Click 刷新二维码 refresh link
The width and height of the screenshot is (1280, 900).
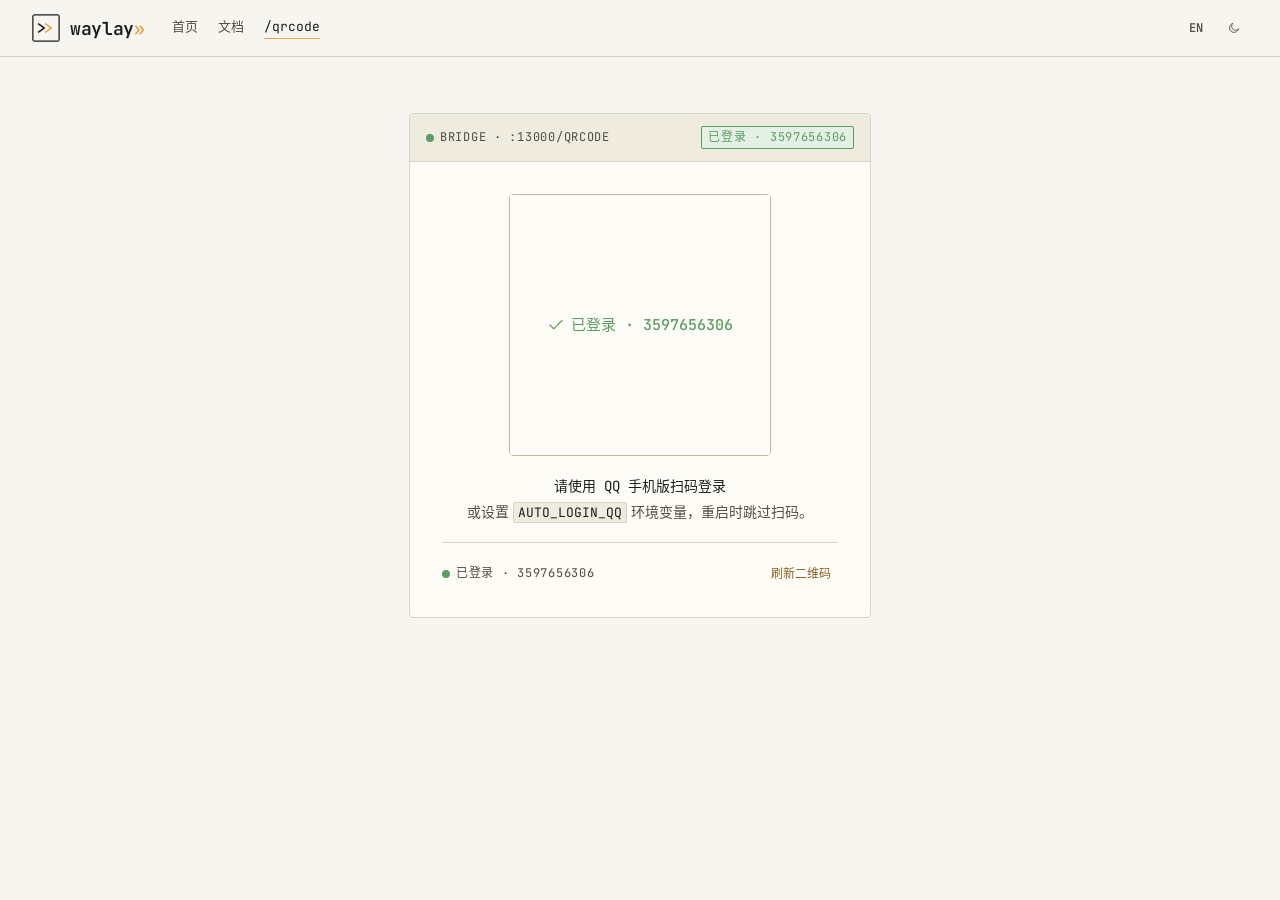pos(800,573)
